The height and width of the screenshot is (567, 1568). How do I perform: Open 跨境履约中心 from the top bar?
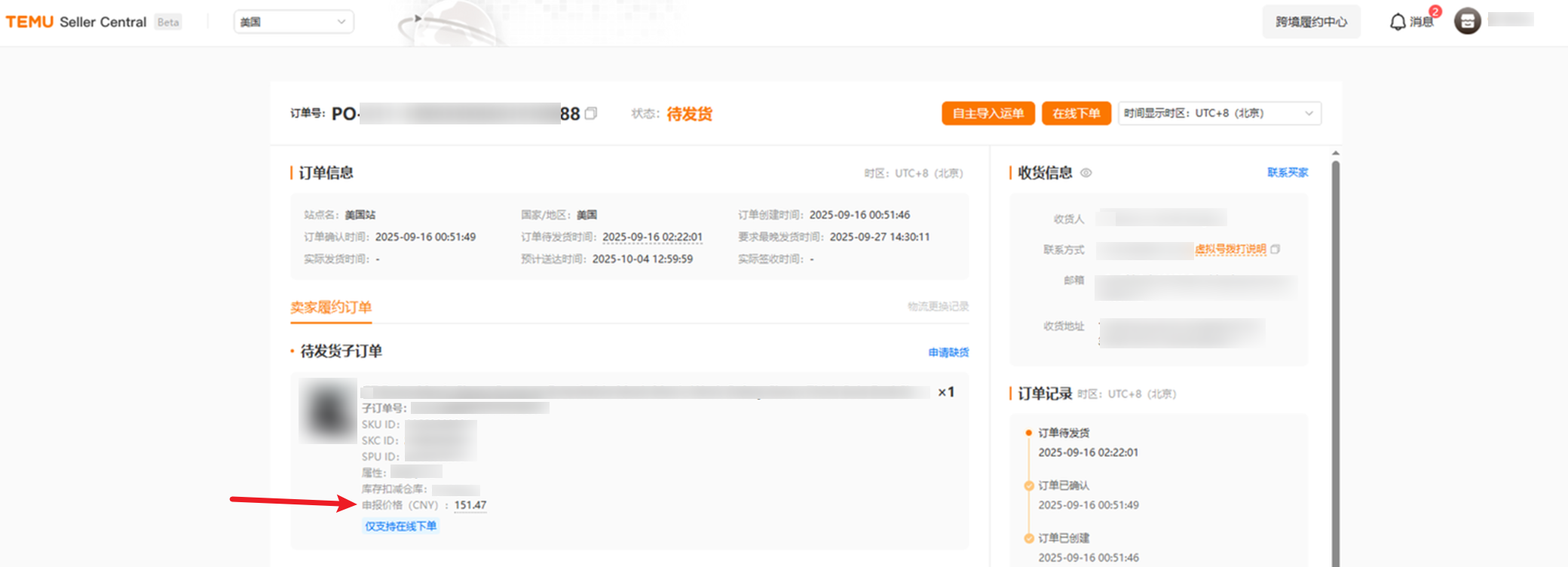(1311, 22)
